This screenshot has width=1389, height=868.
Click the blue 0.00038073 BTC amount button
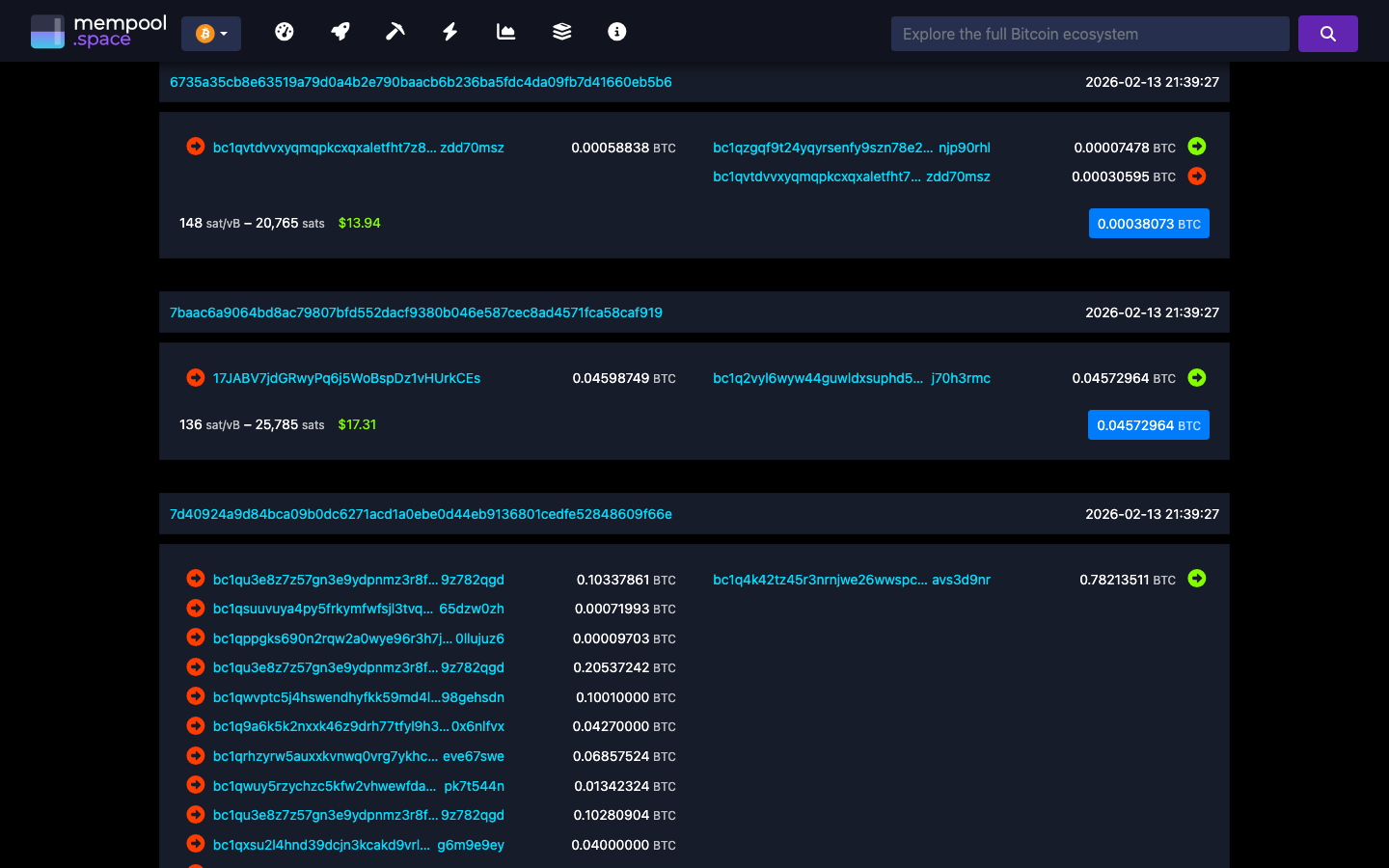(1149, 223)
